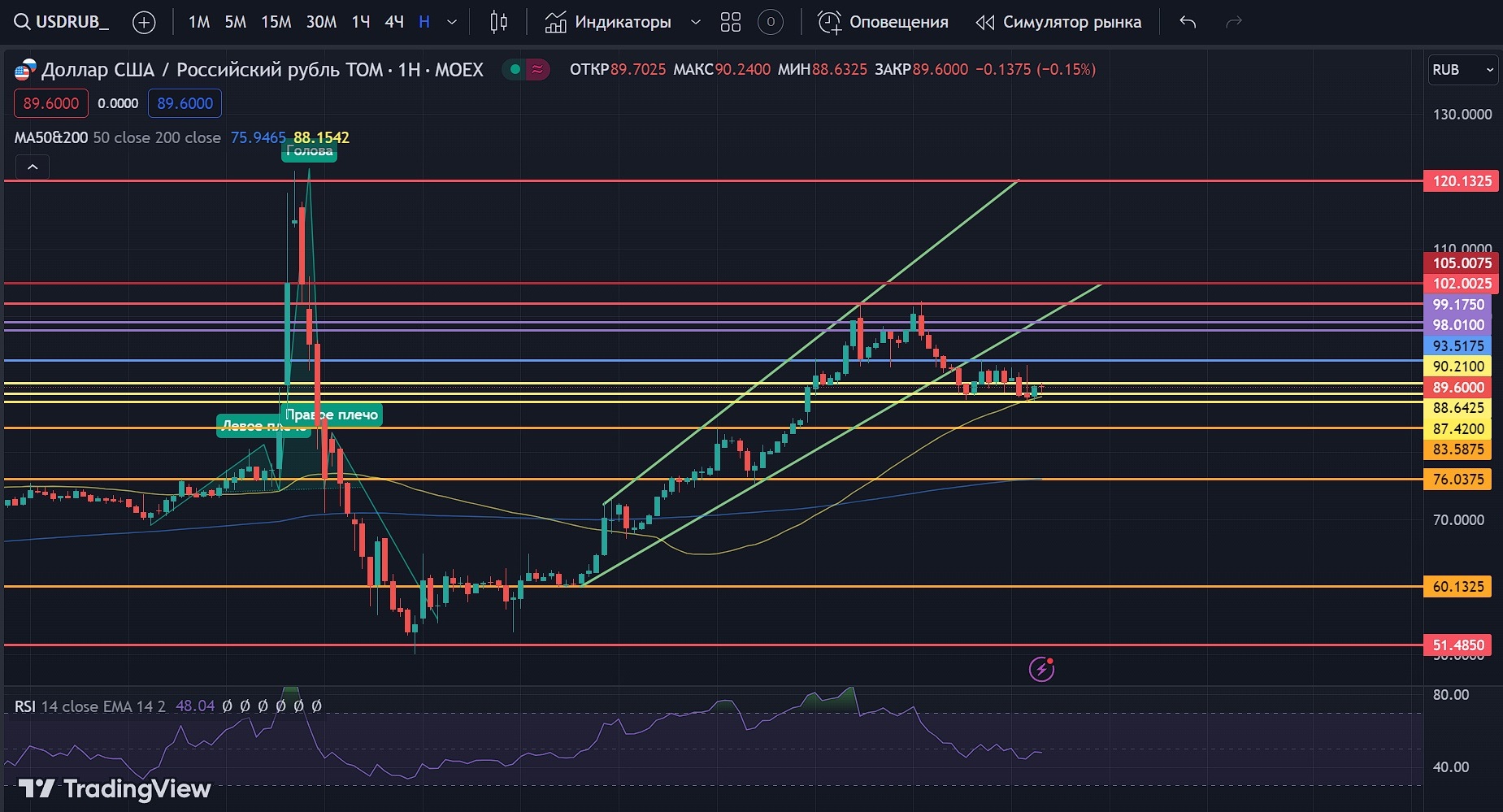Click the symbol search magnifier icon
The height and width of the screenshot is (812, 1503).
pyautogui.click(x=22, y=22)
